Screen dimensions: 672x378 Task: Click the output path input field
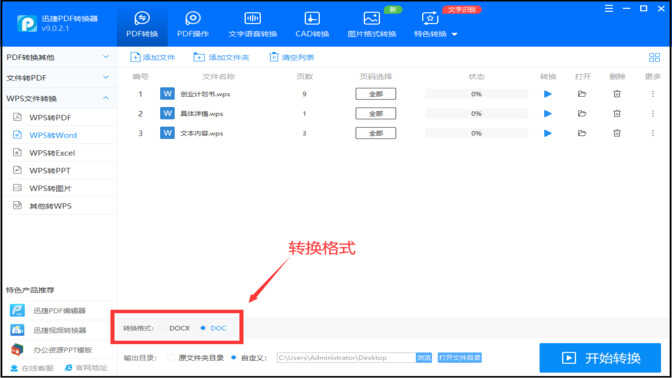coord(346,357)
